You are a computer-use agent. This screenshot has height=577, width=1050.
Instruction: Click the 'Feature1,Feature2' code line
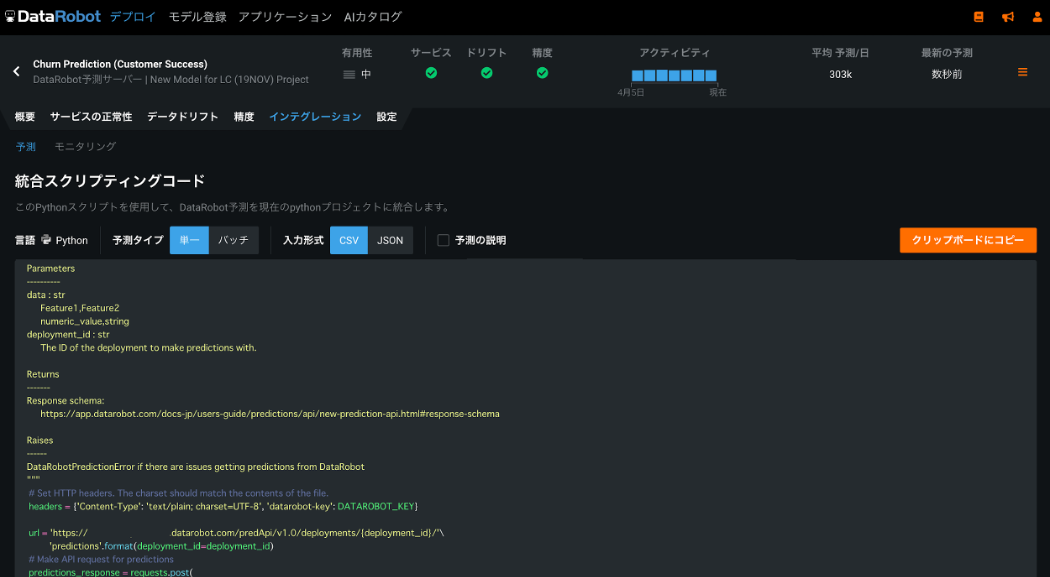[80, 308]
